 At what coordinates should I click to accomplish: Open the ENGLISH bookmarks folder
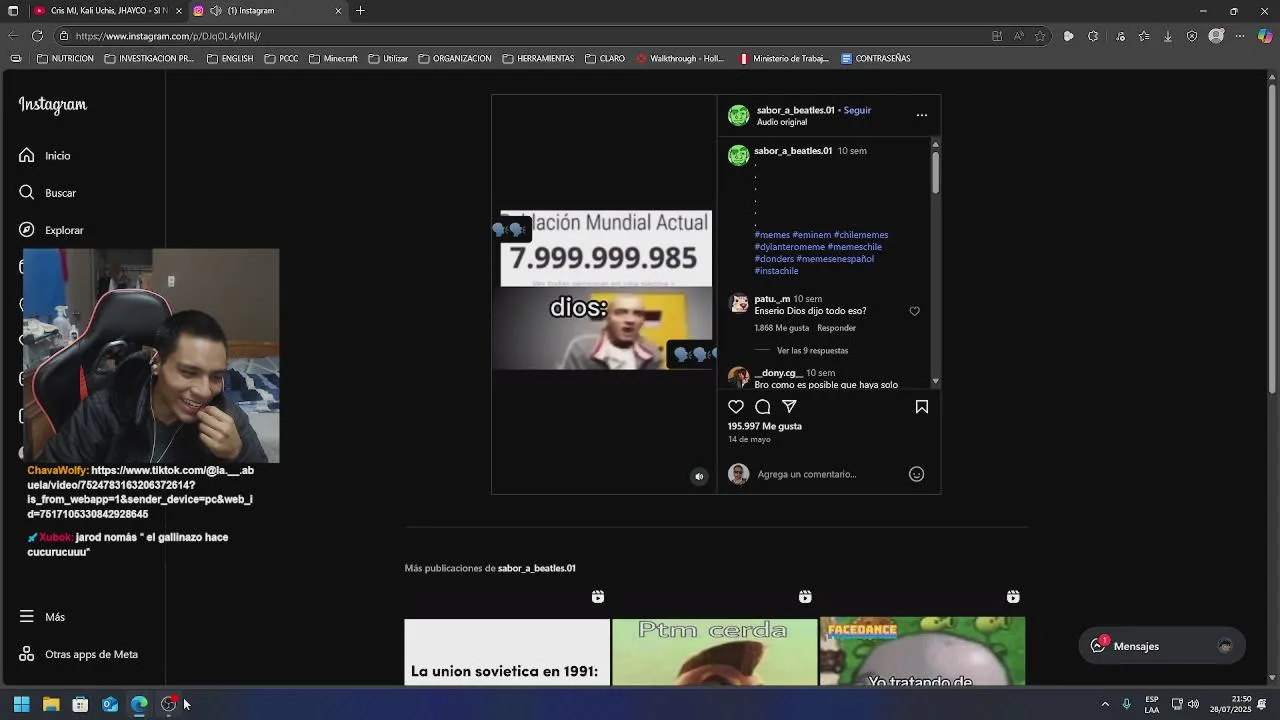(x=230, y=59)
